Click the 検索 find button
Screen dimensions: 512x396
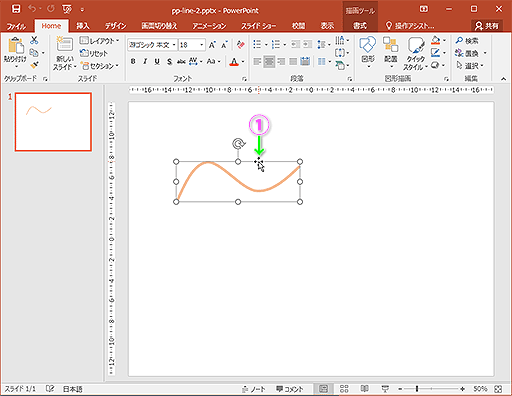tap(467, 41)
